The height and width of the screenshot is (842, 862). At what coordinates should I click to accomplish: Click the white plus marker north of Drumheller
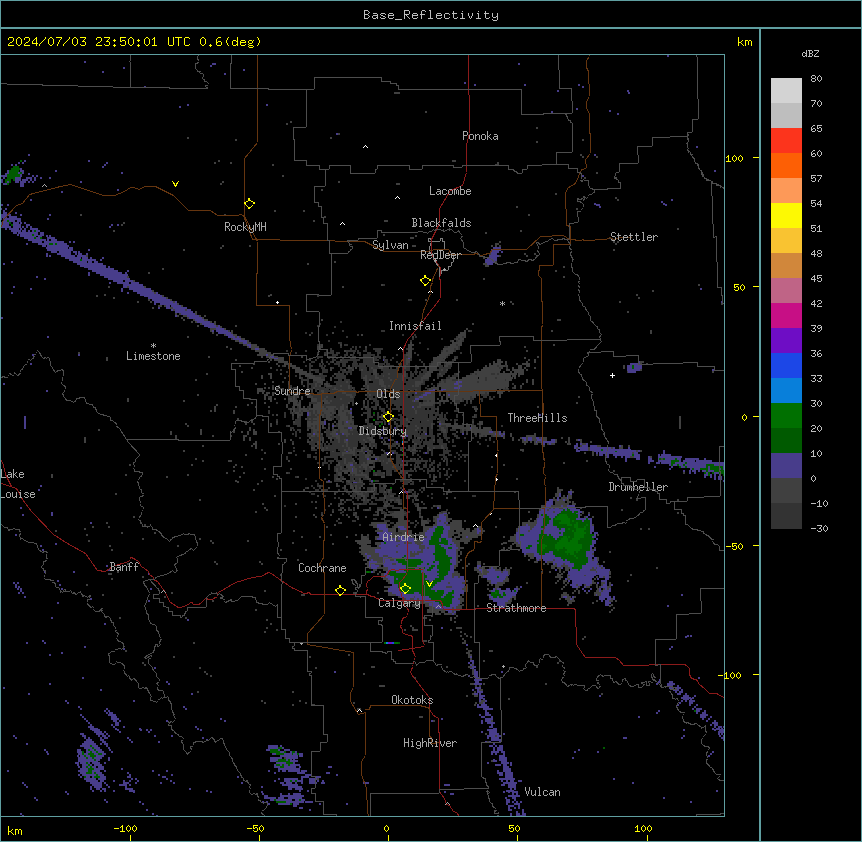click(x=612, y=375)
